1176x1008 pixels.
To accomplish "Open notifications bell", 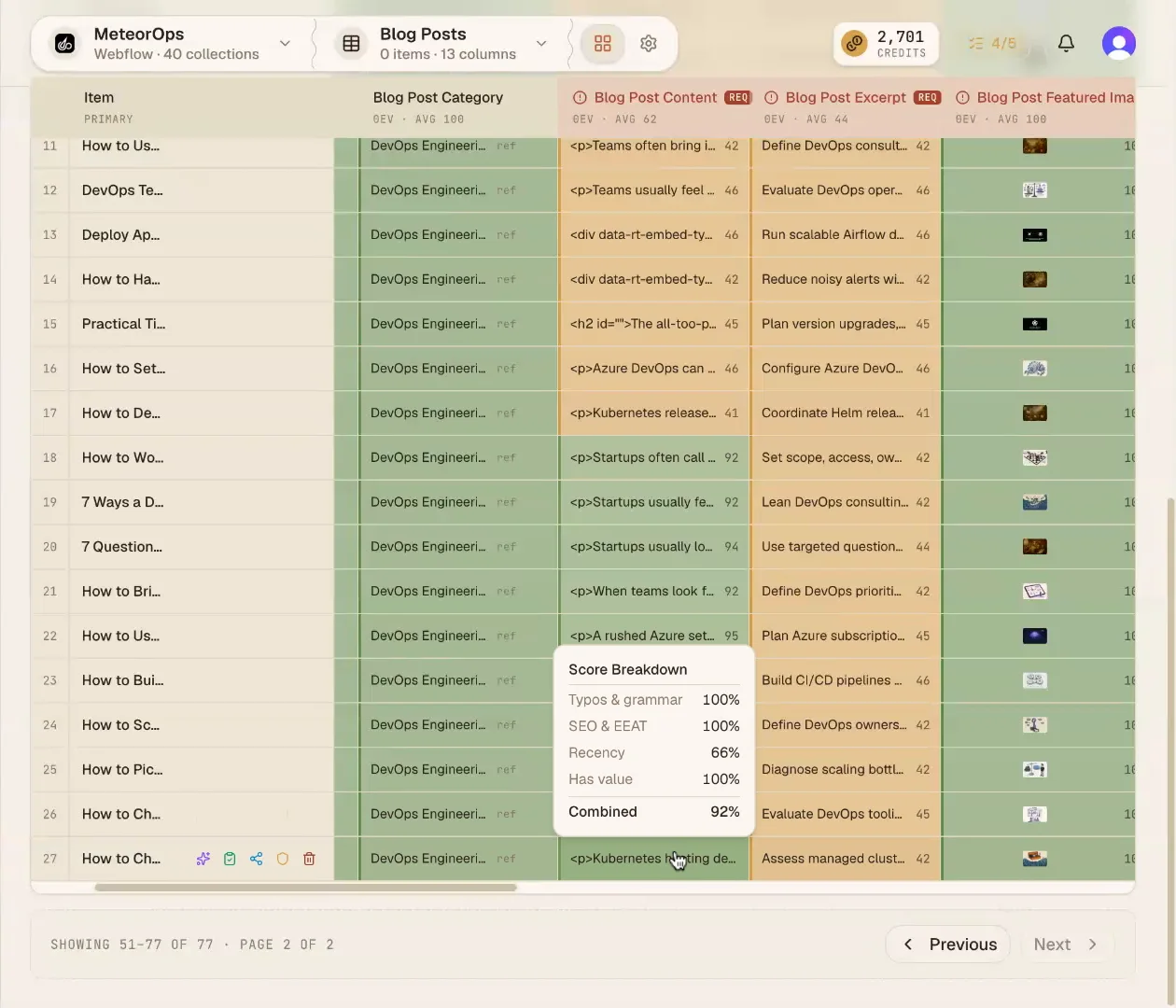I will pos(1066,44).
